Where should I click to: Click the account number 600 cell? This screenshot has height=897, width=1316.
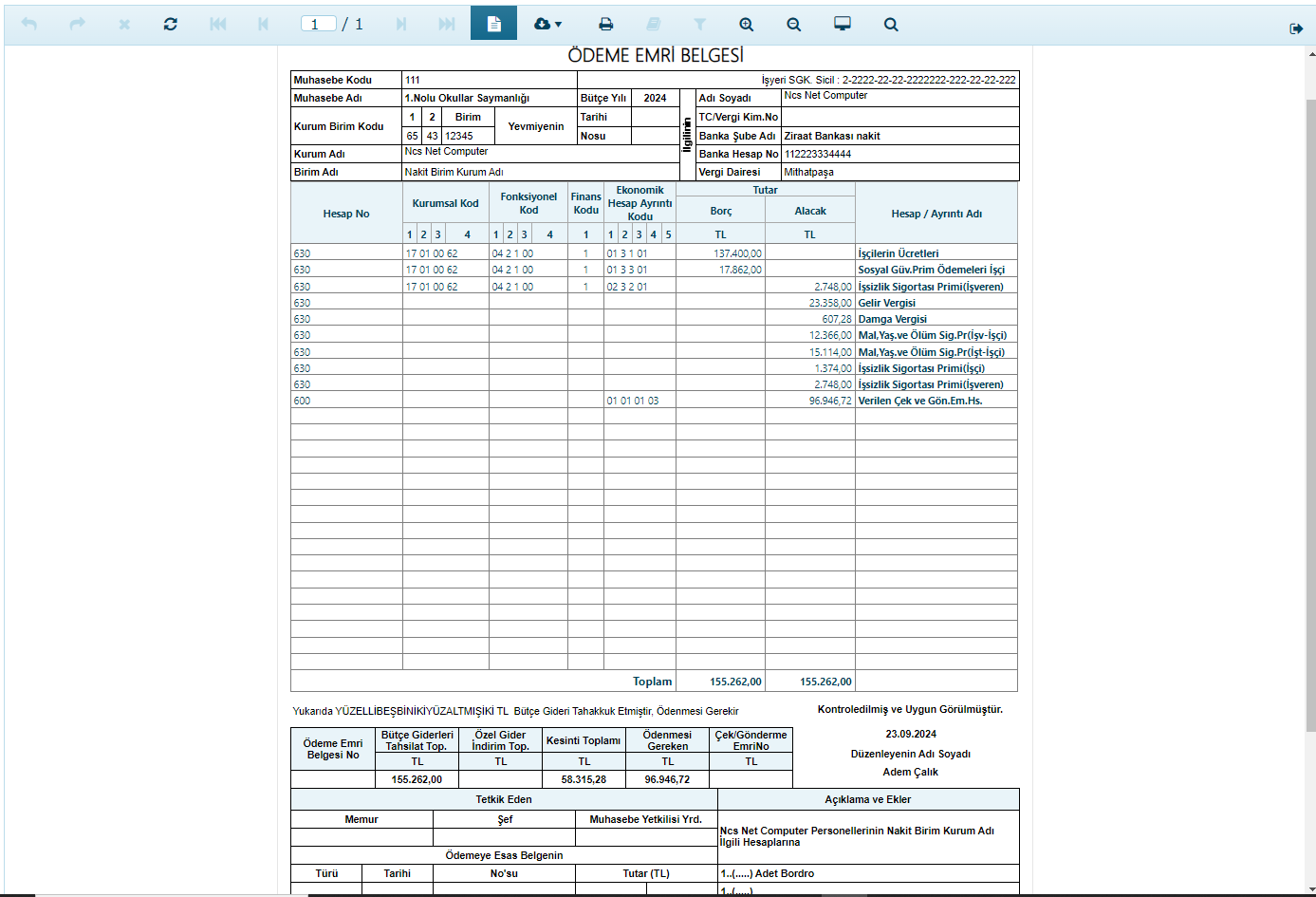tap(346, 401)
